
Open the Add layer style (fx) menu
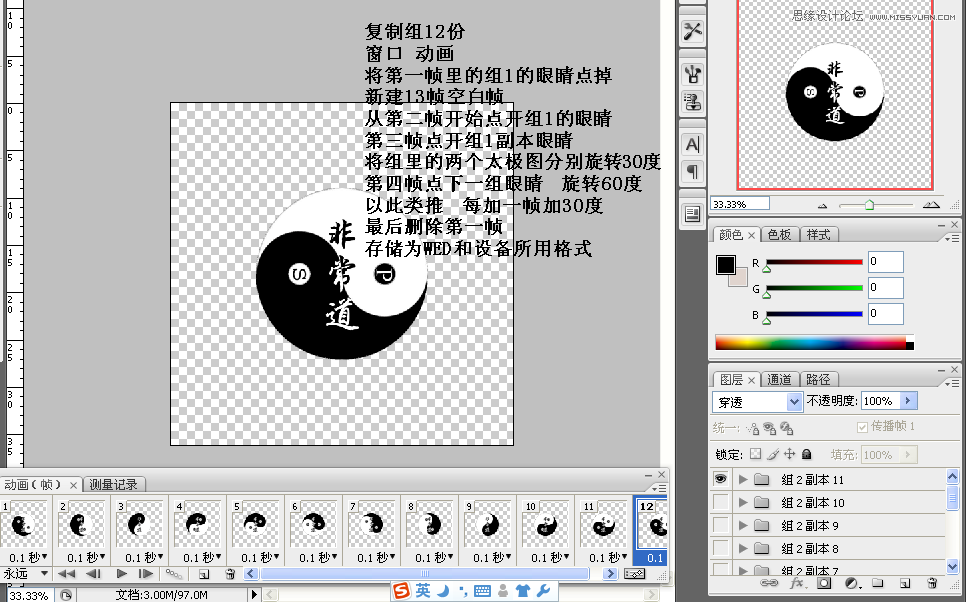pos(796,583)
